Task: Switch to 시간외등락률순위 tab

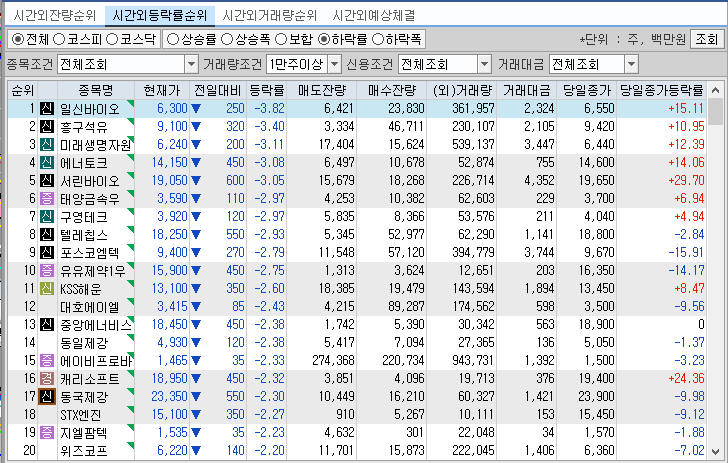Action: coord(160,16)
